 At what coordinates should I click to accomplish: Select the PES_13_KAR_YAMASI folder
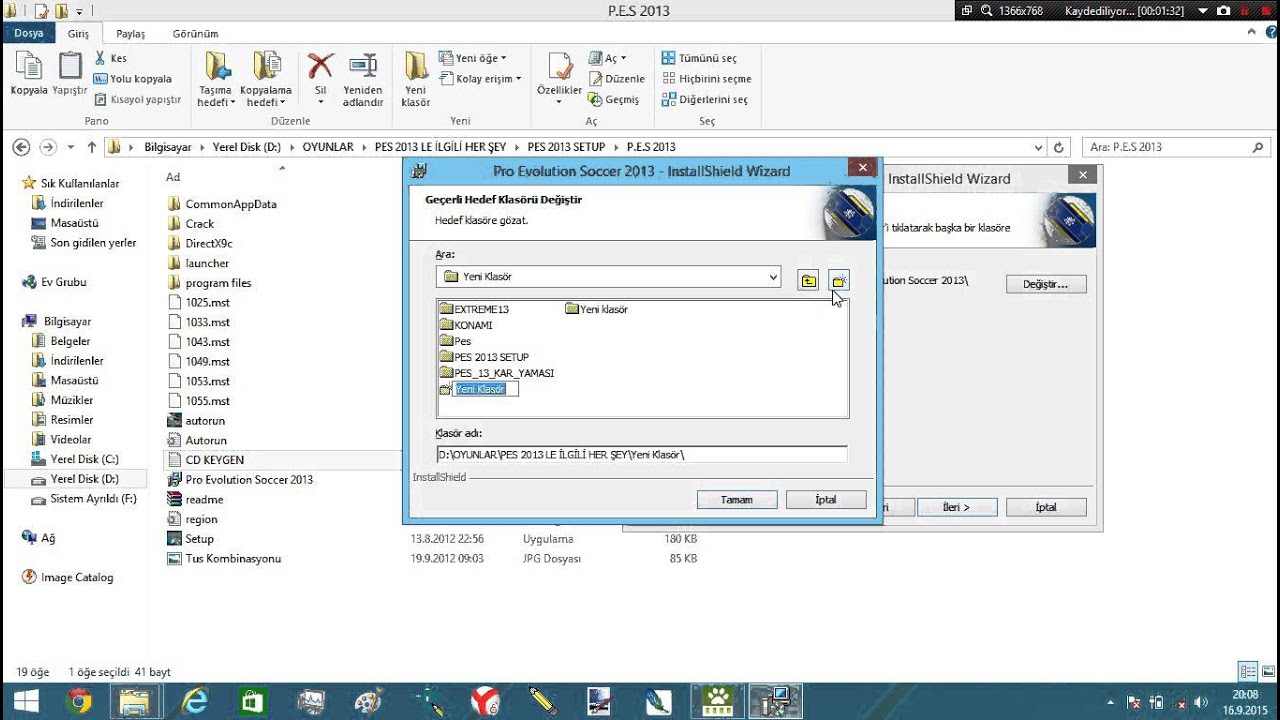[497, 373]
